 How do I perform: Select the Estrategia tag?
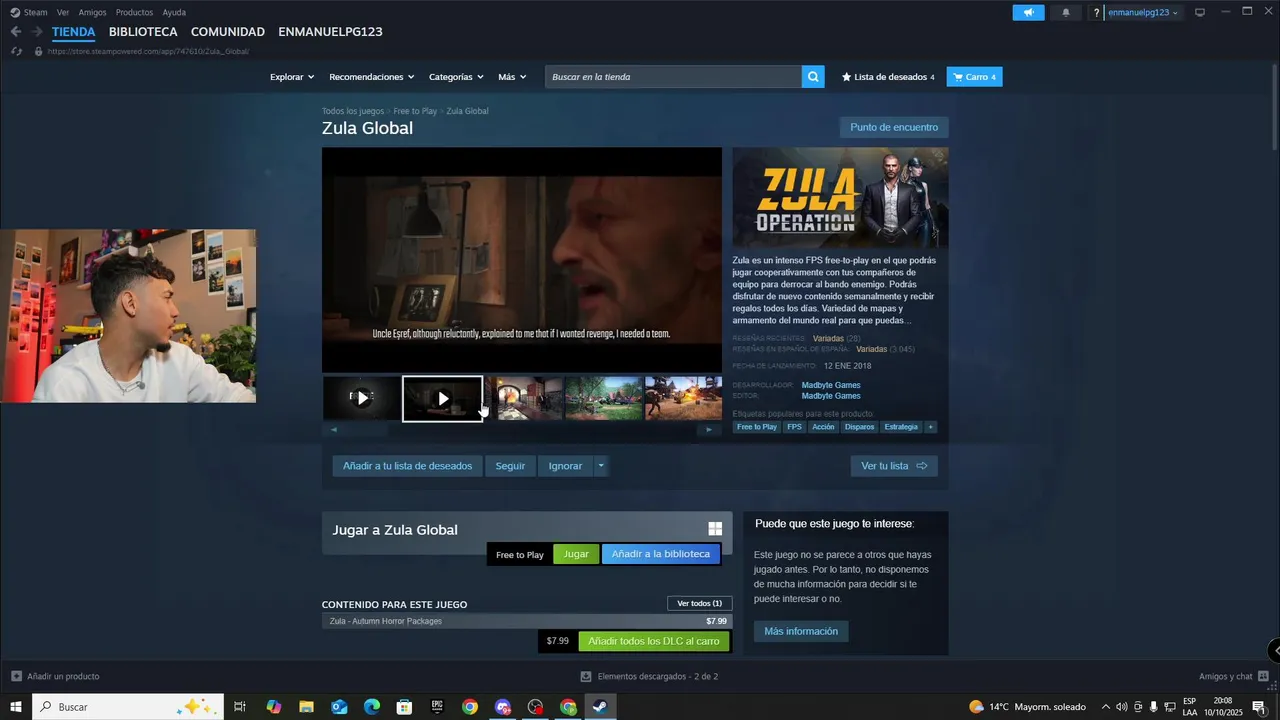pyautogui.click(x=900, y=427)
